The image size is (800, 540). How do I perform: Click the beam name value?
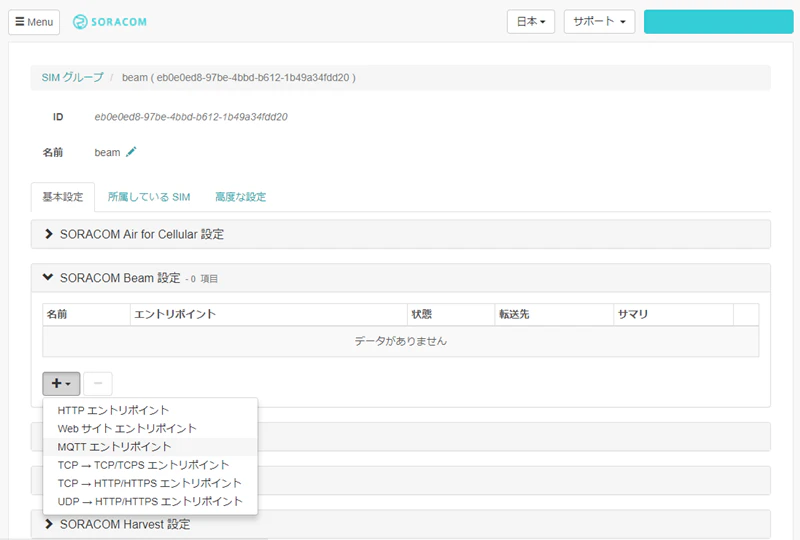(x=107, y=153)
